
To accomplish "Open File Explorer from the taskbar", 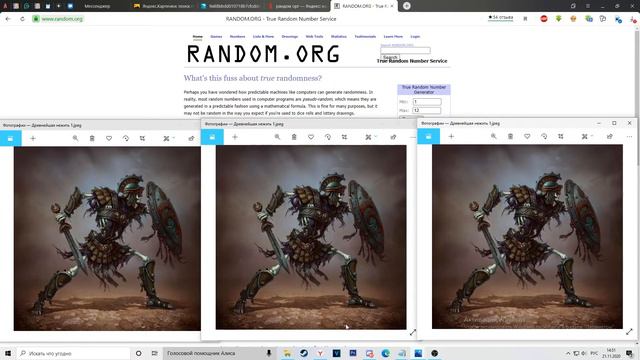I will pyautogui.click(x=287, y=353).
